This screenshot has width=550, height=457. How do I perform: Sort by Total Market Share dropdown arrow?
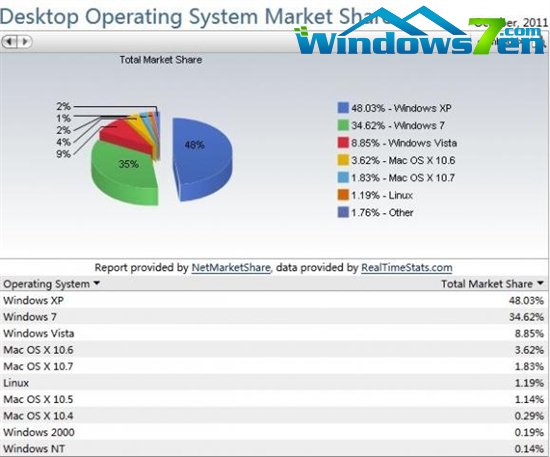541,283
